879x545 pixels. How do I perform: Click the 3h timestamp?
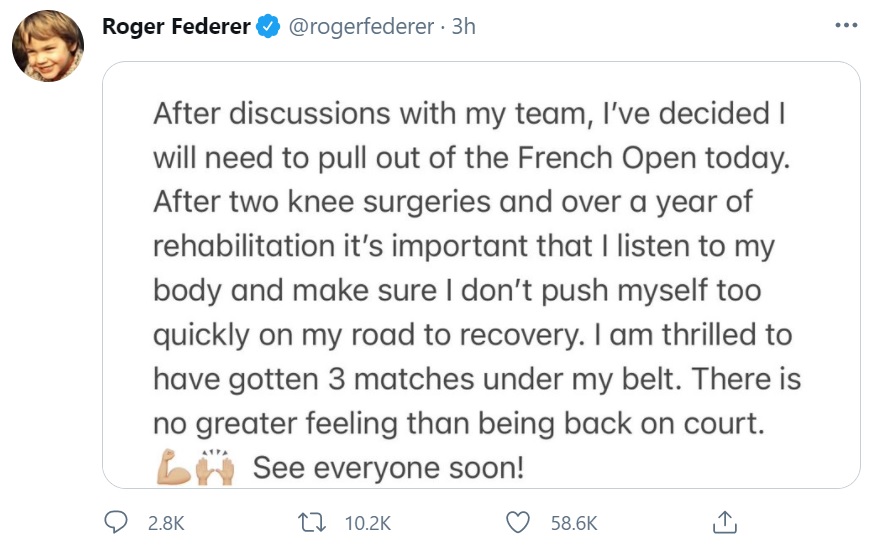[x=464, y=27]
